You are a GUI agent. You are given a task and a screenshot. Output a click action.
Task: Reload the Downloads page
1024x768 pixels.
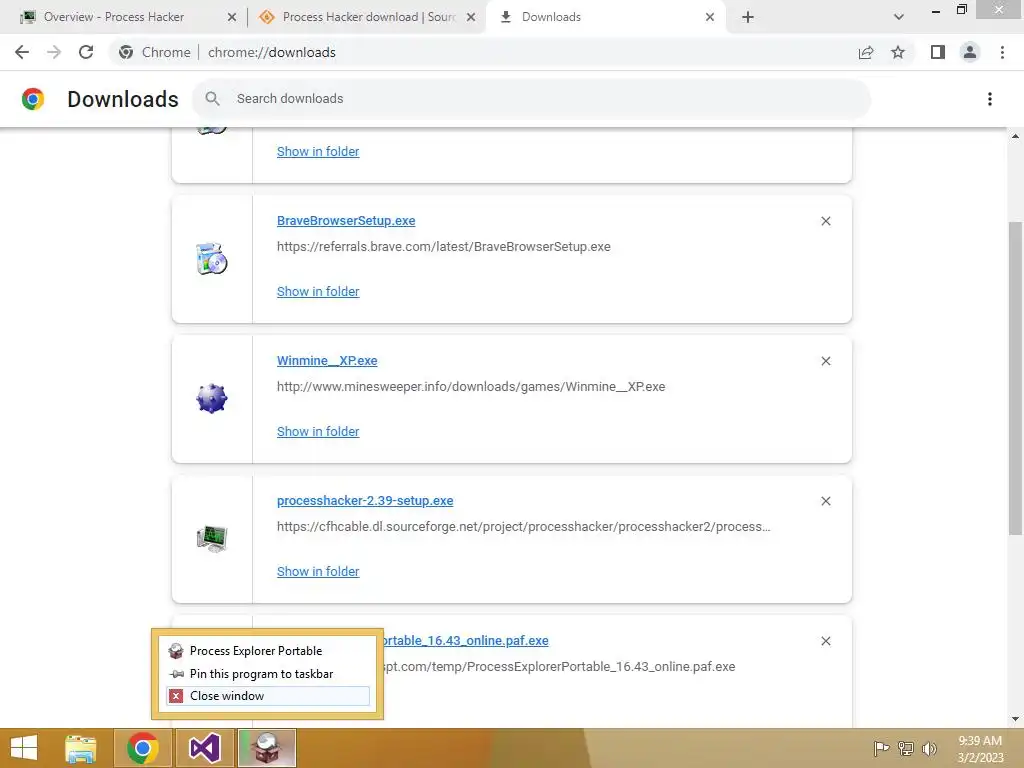click(86, 52)
